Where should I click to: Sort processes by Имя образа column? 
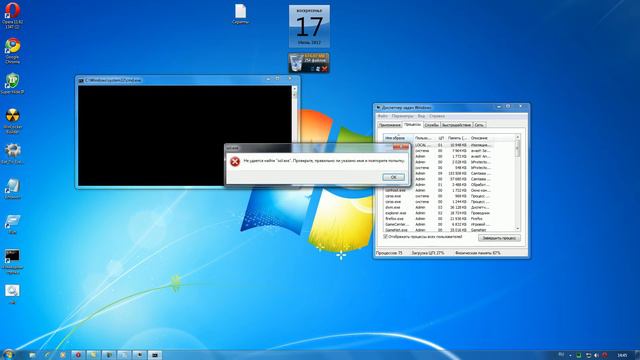coord(398,138)
